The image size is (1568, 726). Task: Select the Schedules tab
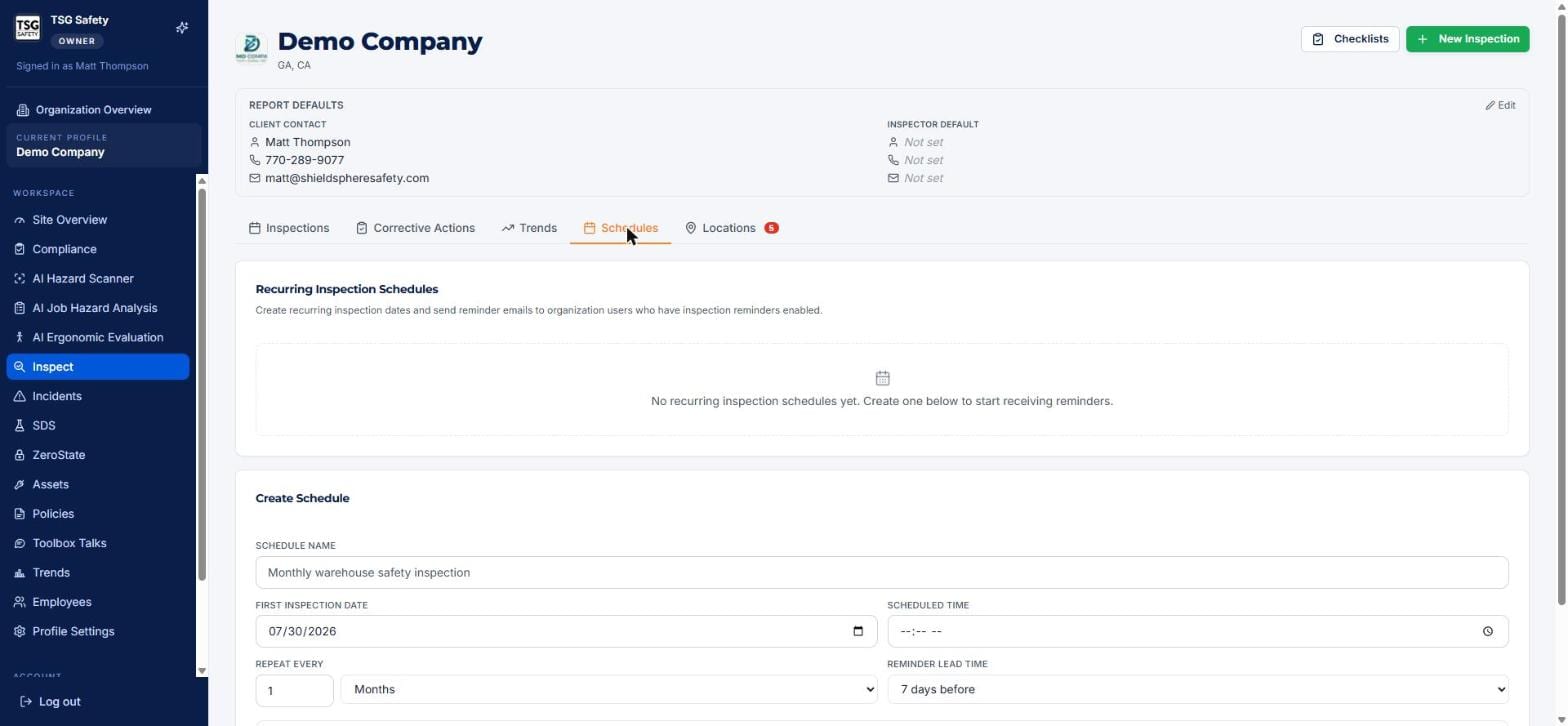click(620, 228)
